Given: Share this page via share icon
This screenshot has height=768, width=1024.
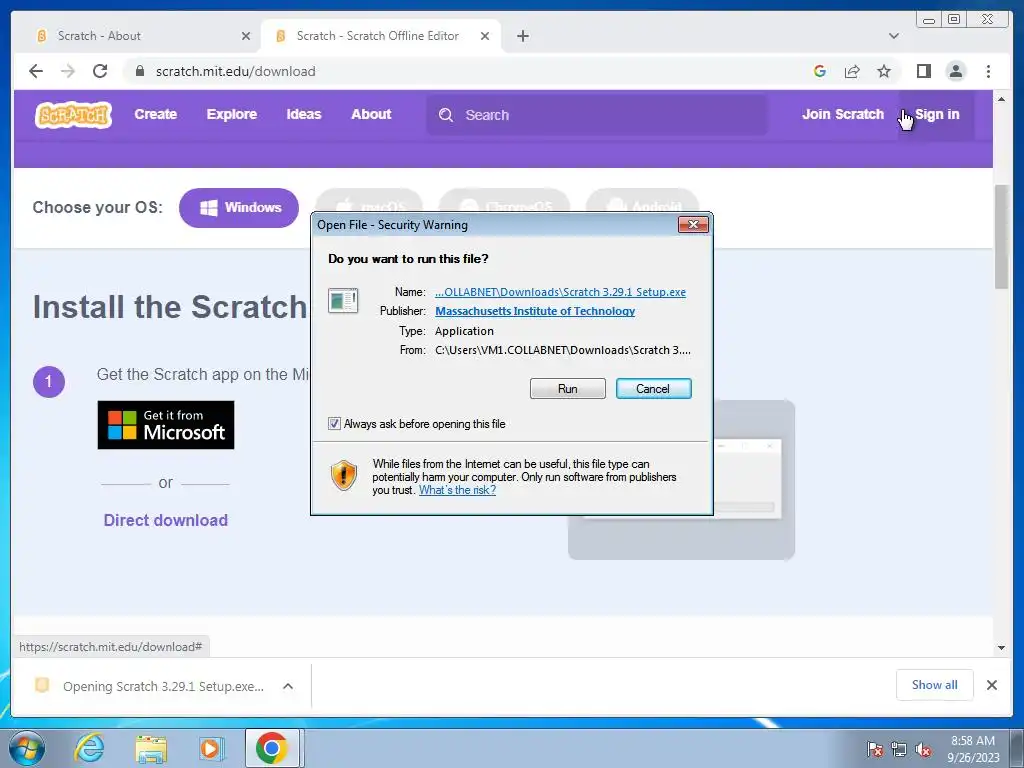Looking at the screenshot, I should point(852,71).
